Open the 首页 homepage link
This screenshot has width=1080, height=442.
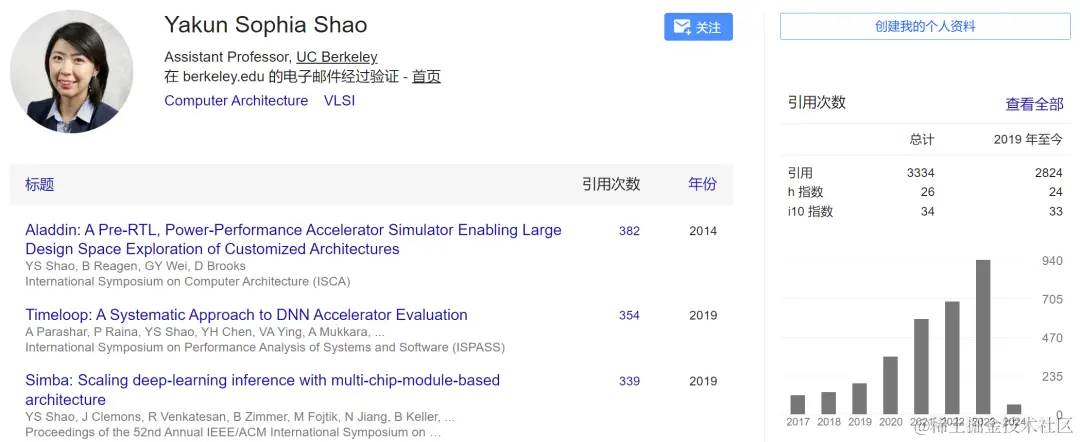pos(426,77)
